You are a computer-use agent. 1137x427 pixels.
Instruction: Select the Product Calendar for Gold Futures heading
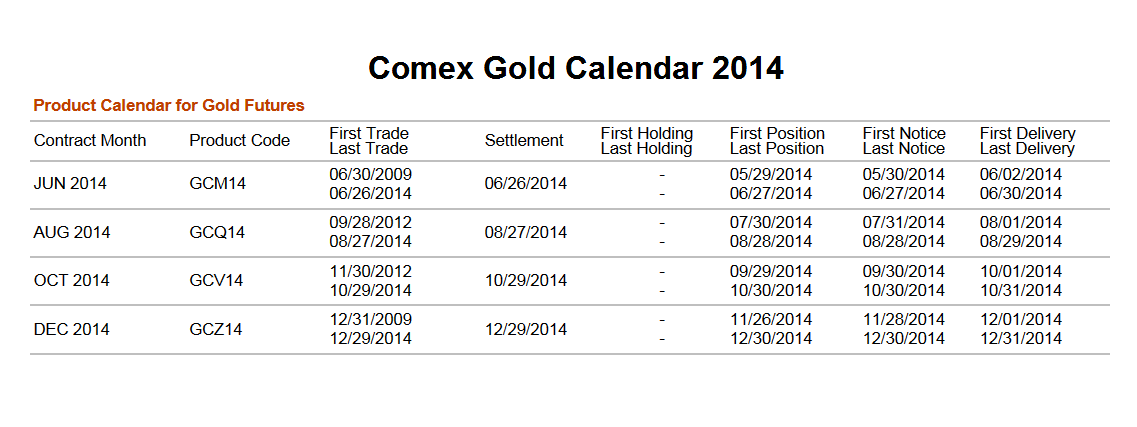pyautogui.click(x=168, y=105)
